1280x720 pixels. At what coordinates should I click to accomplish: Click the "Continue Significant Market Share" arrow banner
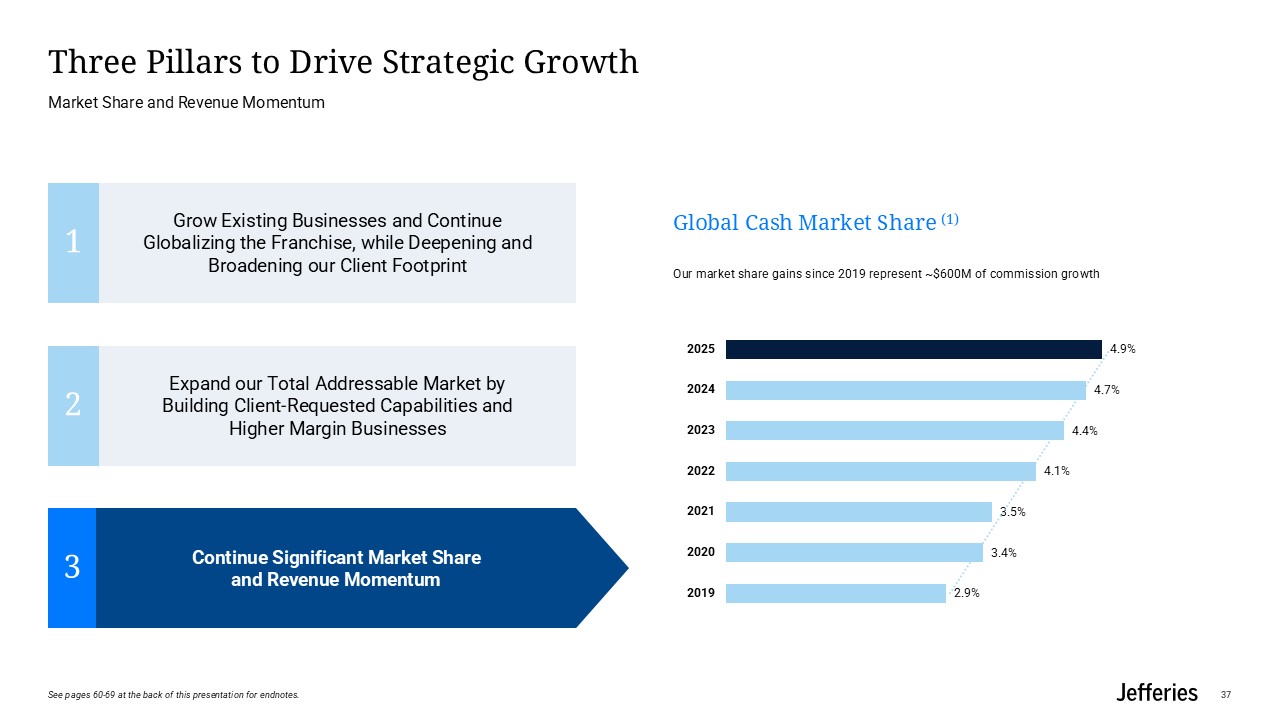click(337, 568)
